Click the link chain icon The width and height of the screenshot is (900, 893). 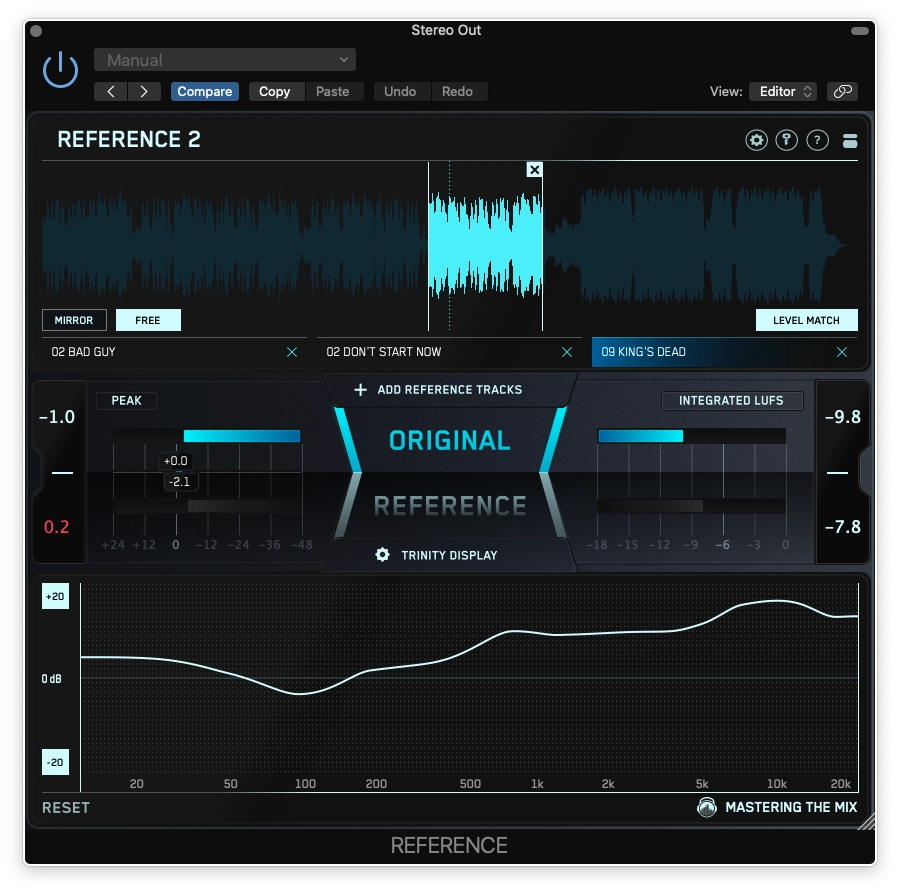coord(842,91)
